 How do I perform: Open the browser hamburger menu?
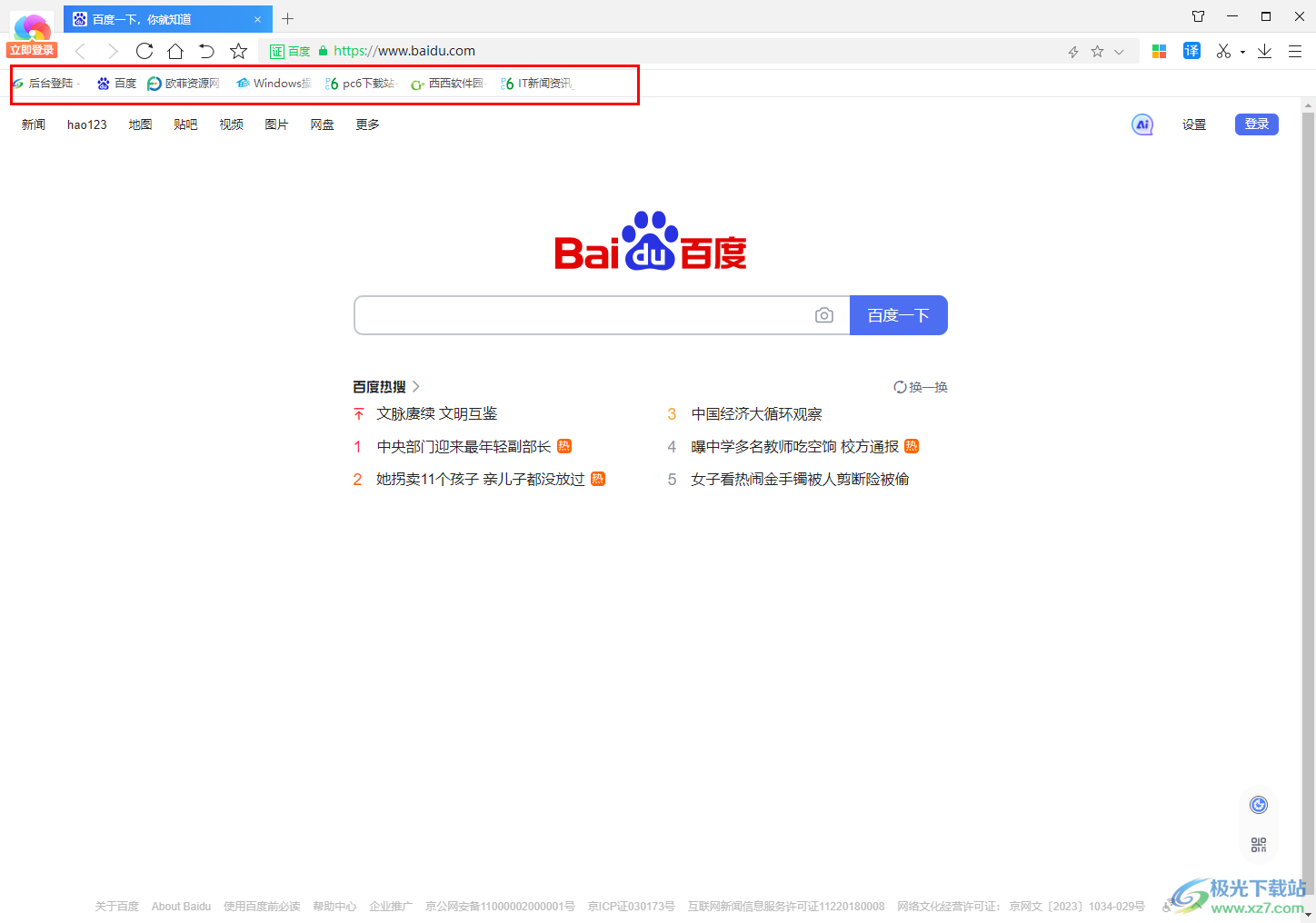click(x=1295, y=52)
